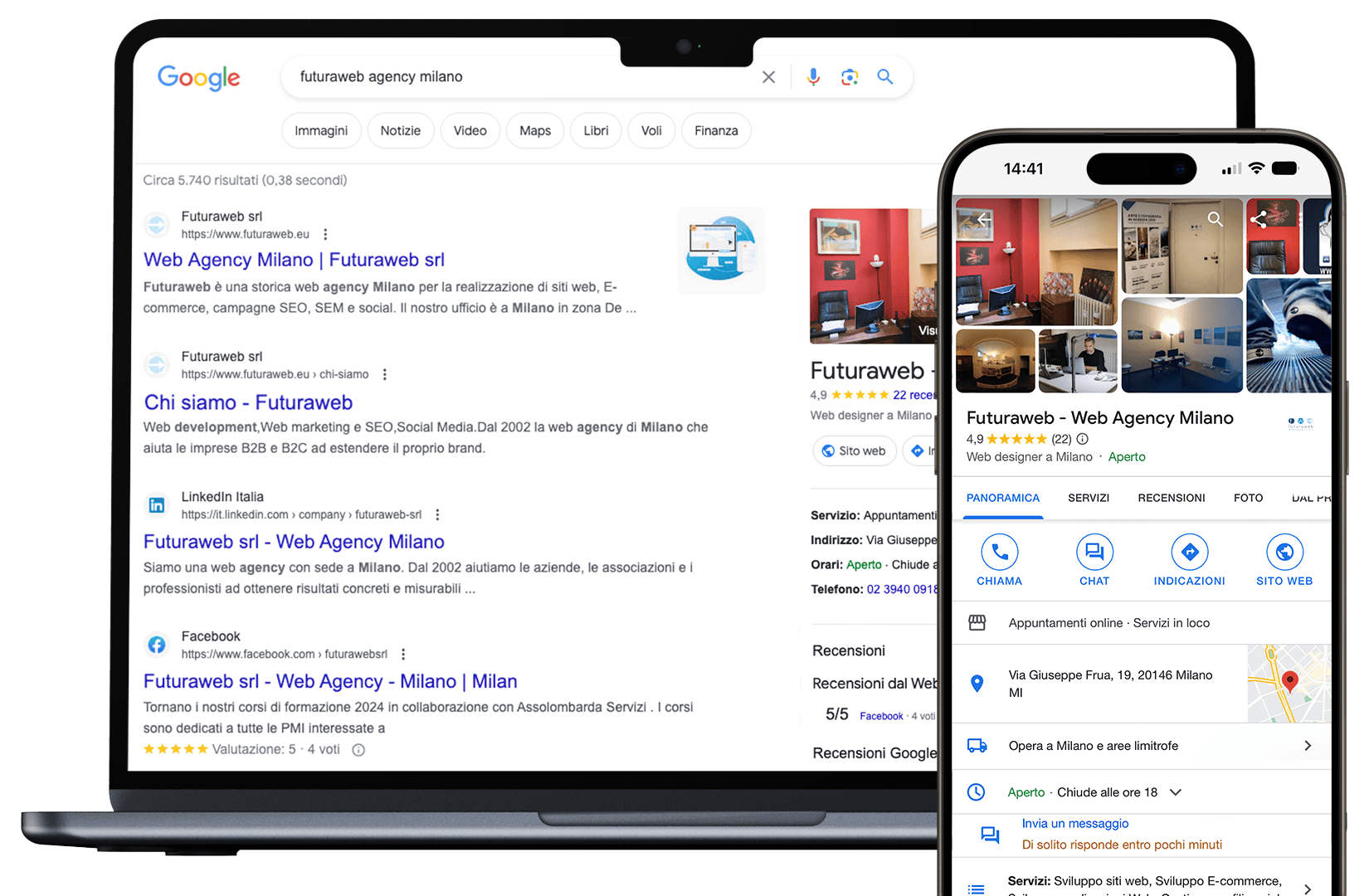The width and height of the screenshot is (1369, 896).
Task: Tap the back arrow on phone photo
Action: tap(982, 220)
